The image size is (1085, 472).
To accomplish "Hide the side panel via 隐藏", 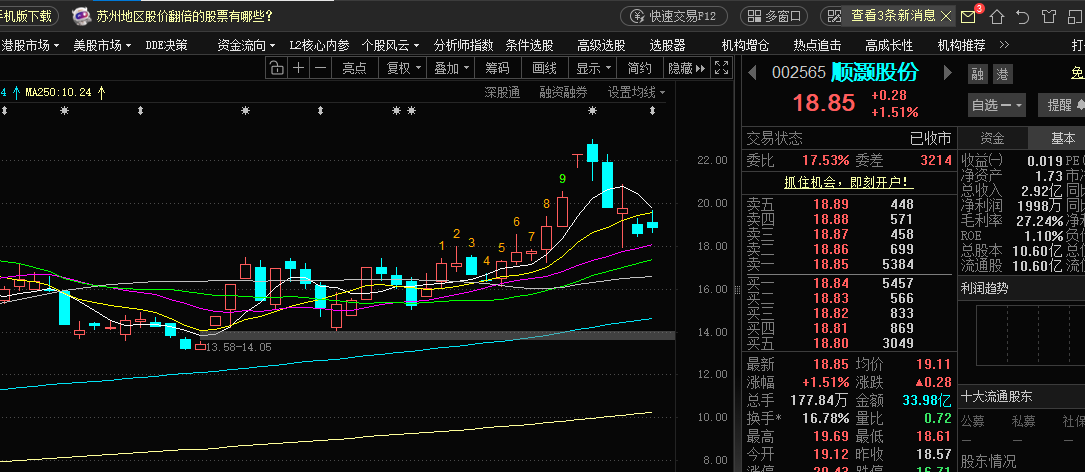I will pos(686,68).
